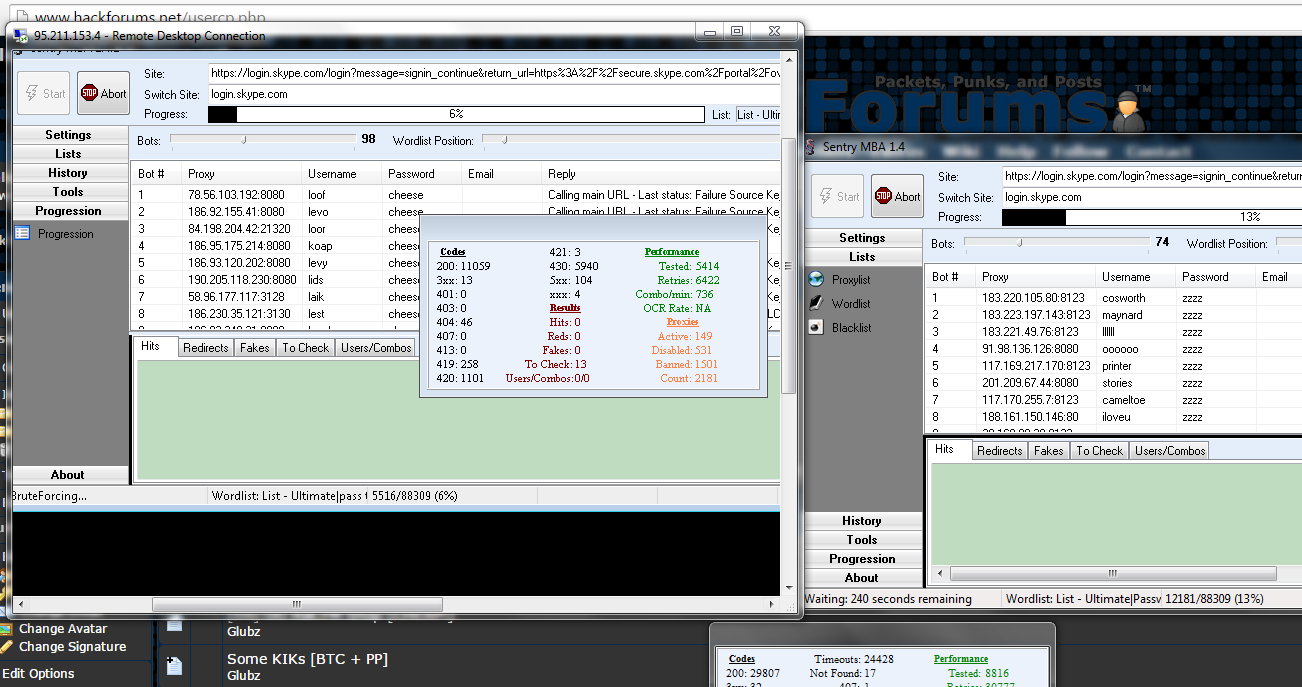The image size is (1302, 687).
Task: Open About section in left Sentry sidebar
Action: click(68, 475)
